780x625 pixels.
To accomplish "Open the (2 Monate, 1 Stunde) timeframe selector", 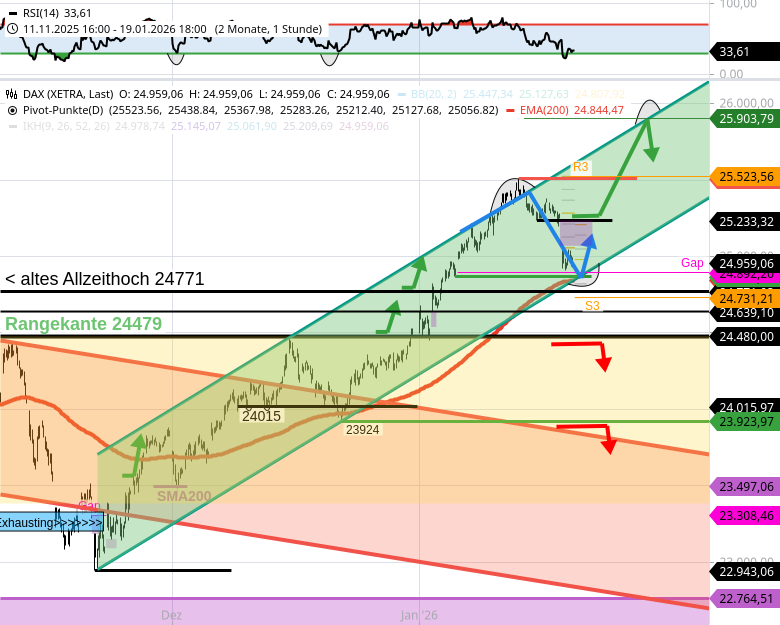I will (268, 29).
